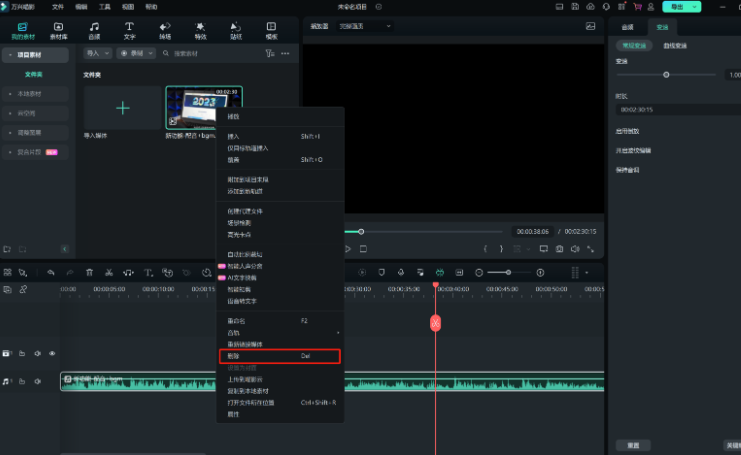
Task: Open the 导入 (Import) dropdown
Action: coord(96,52)
